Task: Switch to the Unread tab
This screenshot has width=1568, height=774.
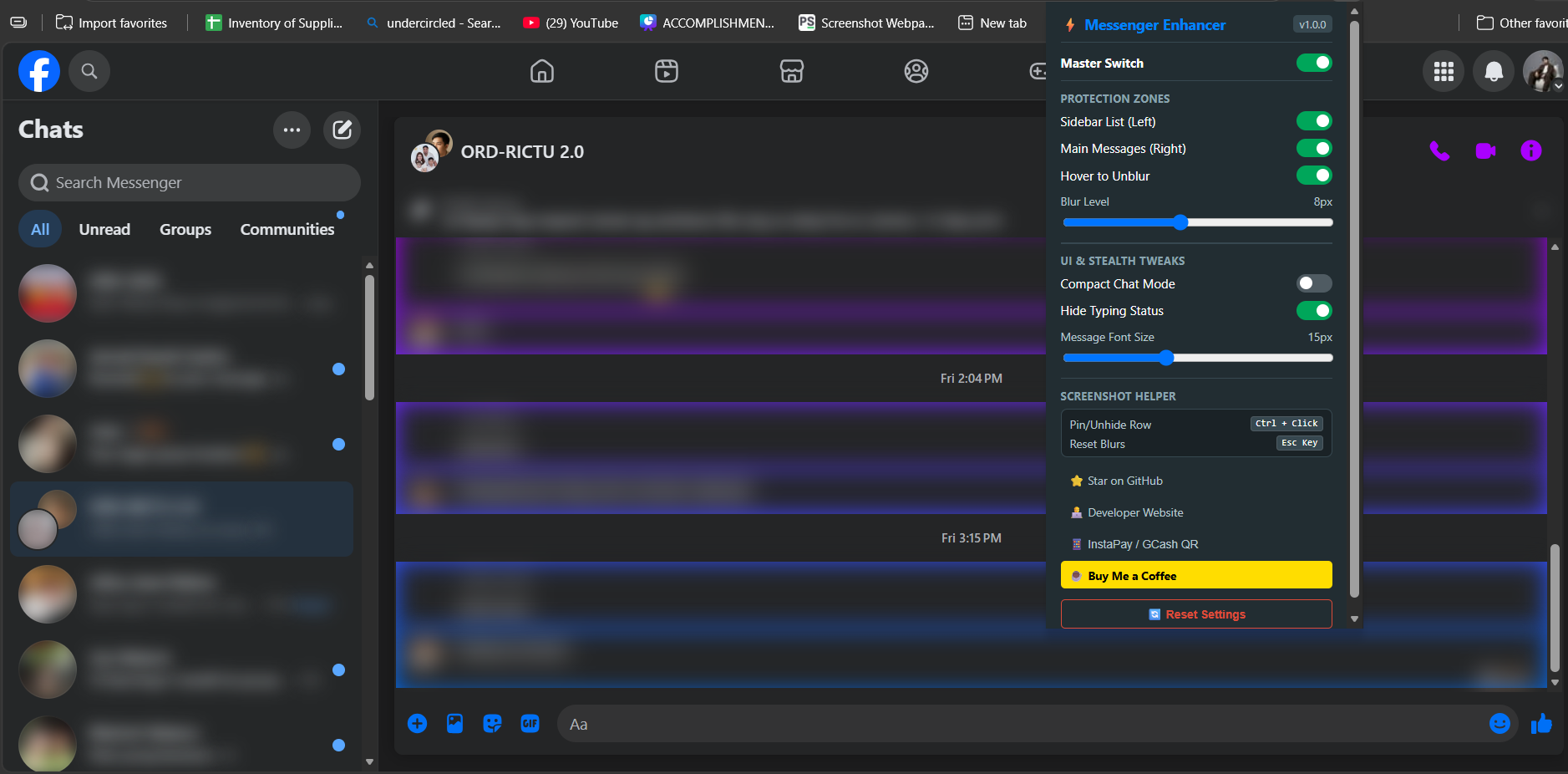Action: tap(104, 229)
